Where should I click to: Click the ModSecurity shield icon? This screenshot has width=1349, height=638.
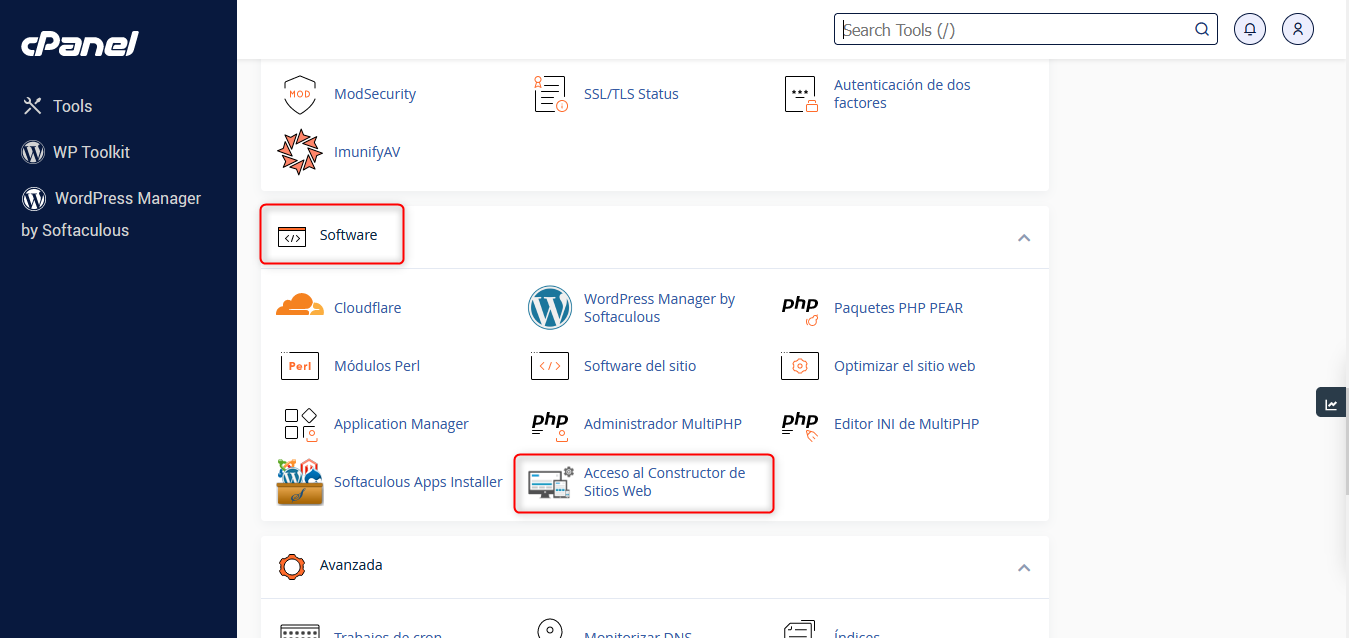(x=299, y=94)
